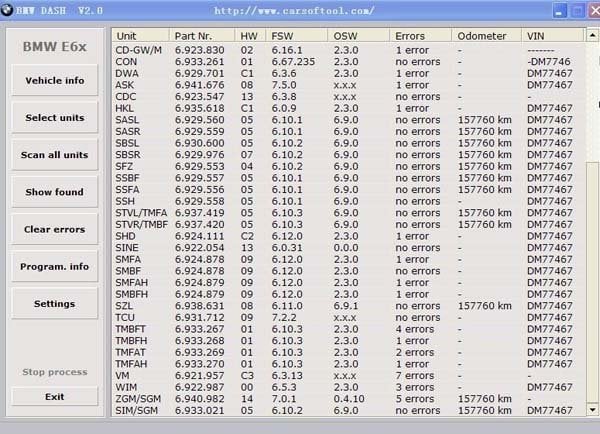This screenshot has width=600, height=434.
Task: Select the STVL/TMFA unit row
Action: [x=348, y=213]
